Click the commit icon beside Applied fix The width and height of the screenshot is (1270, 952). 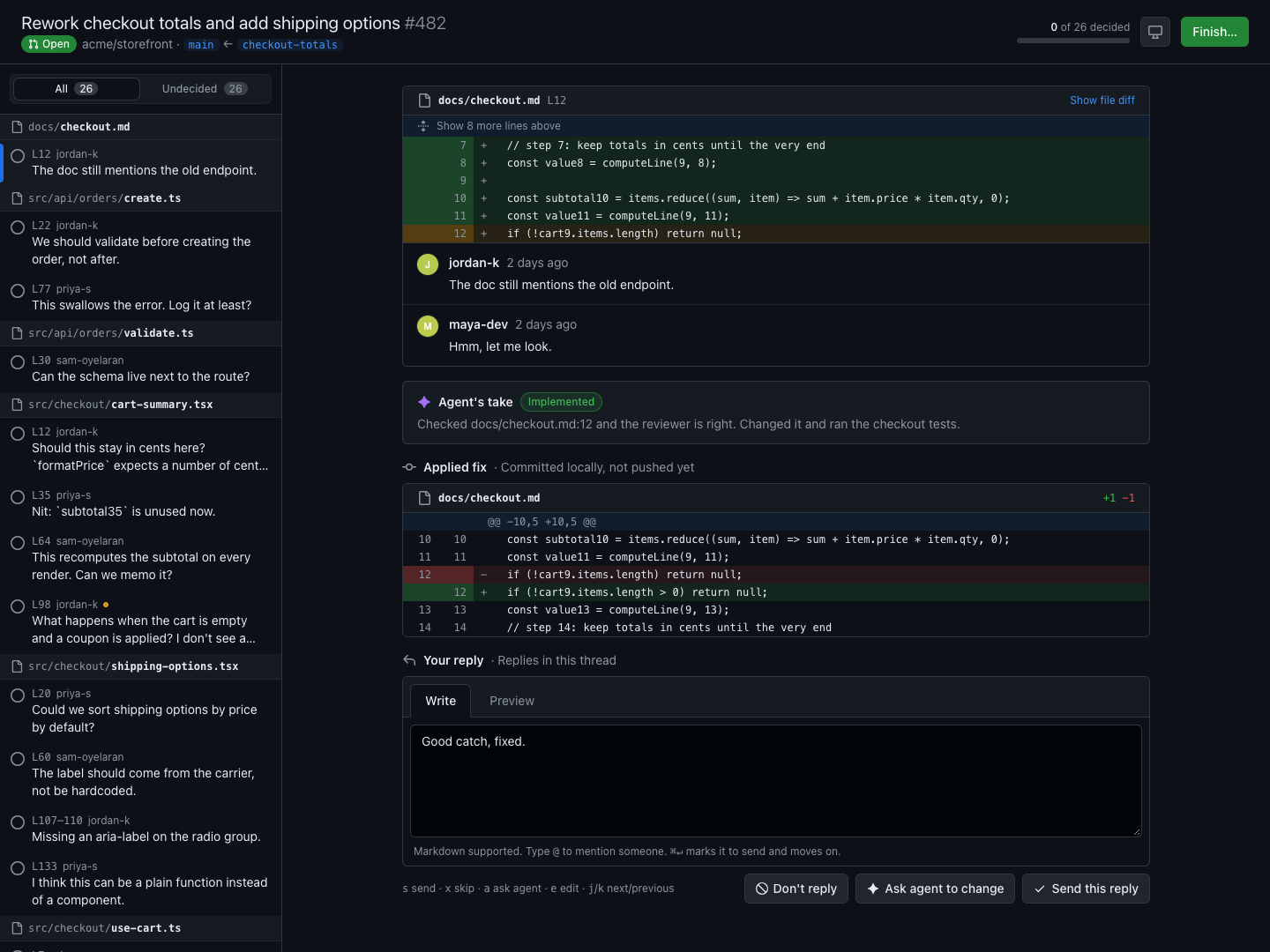click(409, 467)
